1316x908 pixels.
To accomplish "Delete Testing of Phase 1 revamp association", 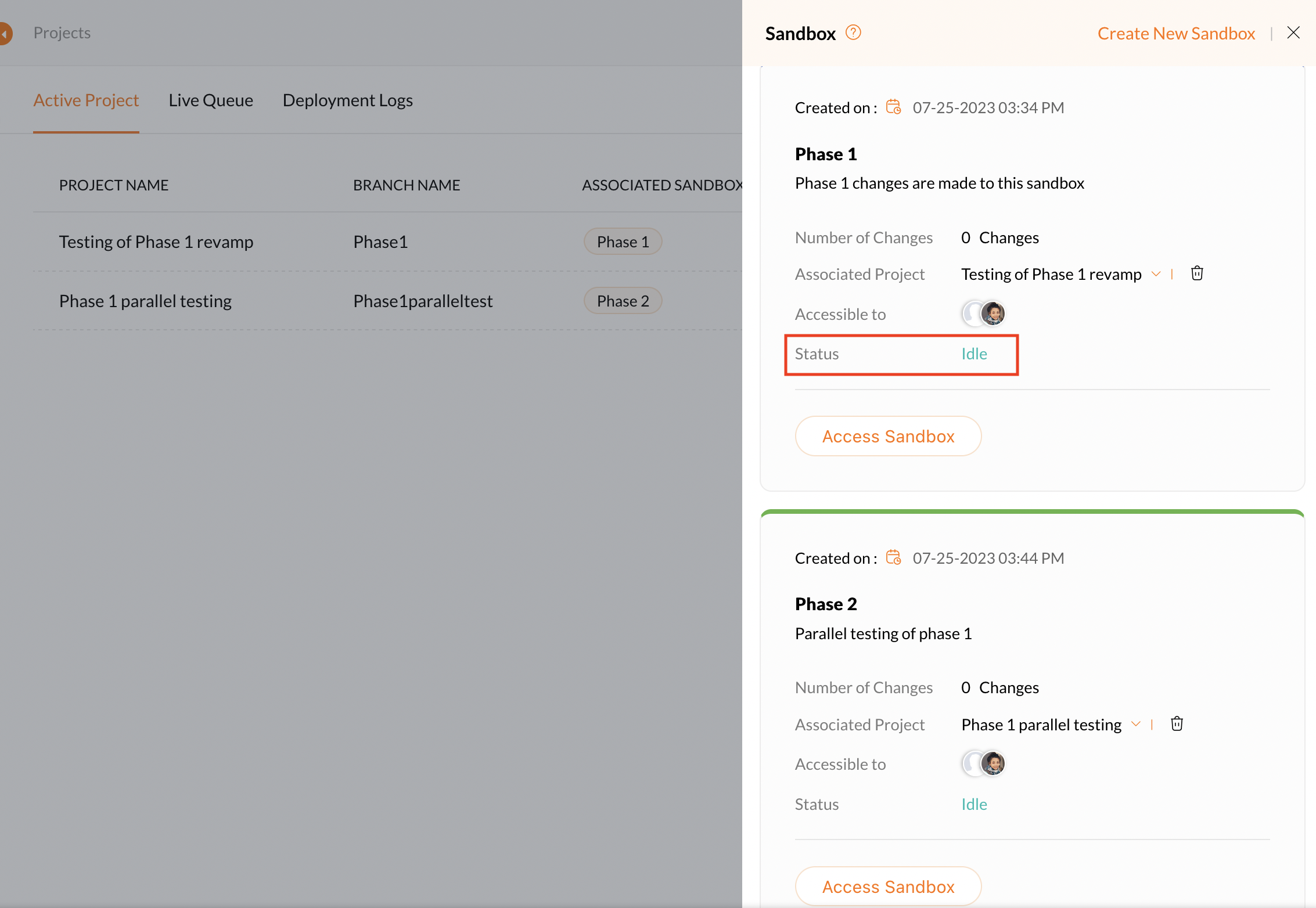I will (x=1197, y=273).
